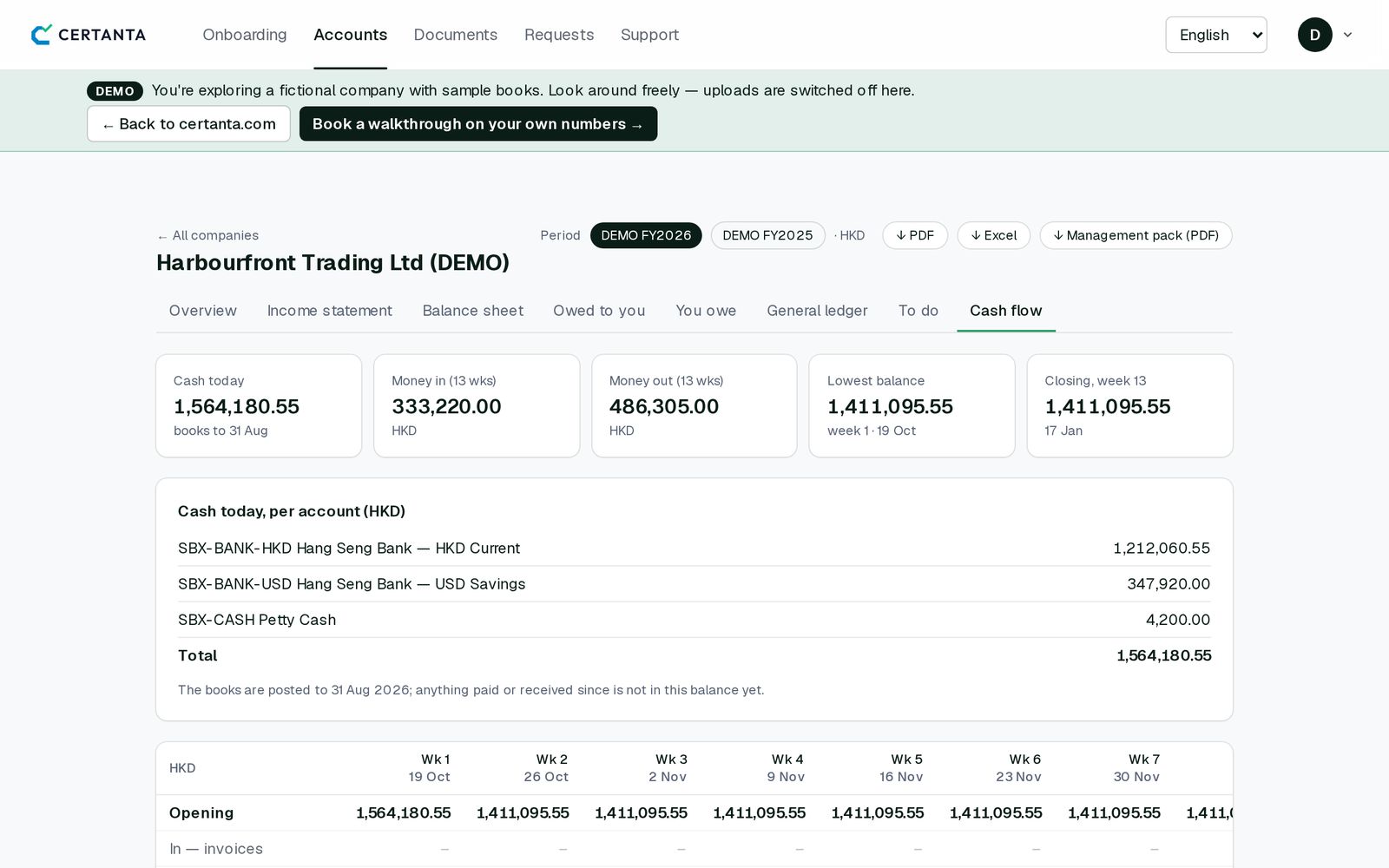
Task: Switch to the To do tab
Action: pos(918,311)
